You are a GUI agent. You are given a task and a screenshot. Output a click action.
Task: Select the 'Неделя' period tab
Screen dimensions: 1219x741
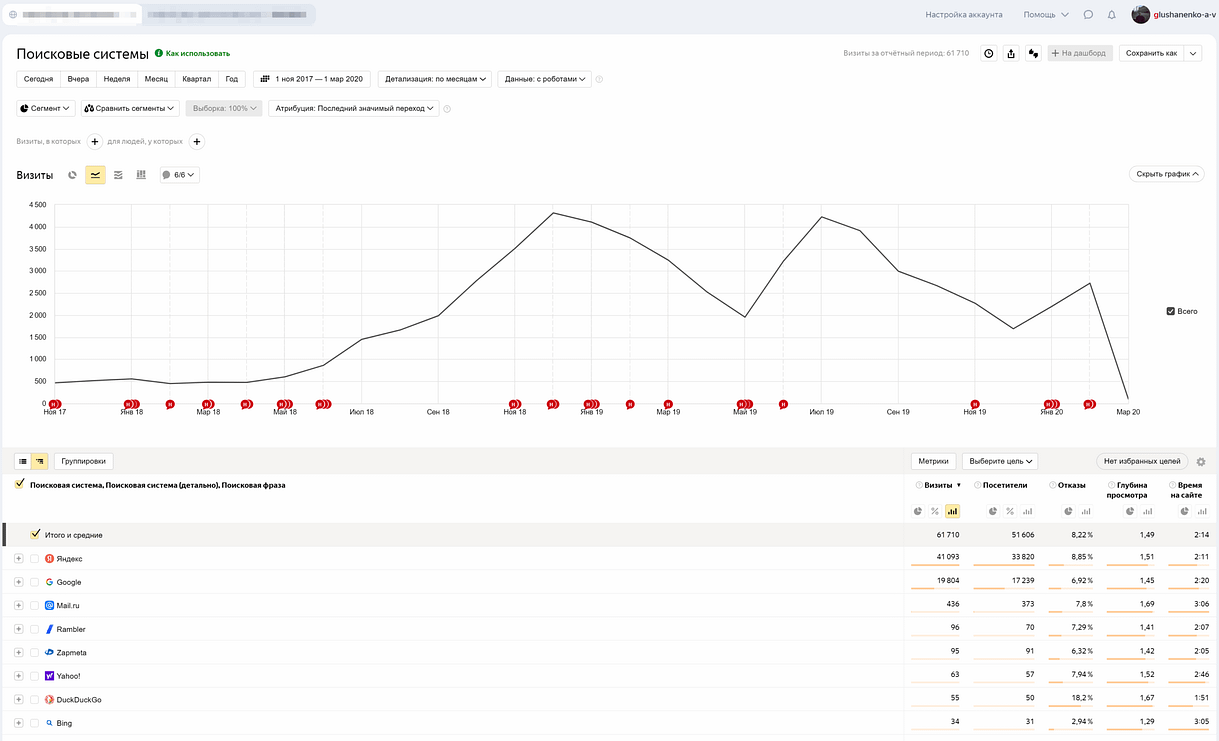point(116,79)
